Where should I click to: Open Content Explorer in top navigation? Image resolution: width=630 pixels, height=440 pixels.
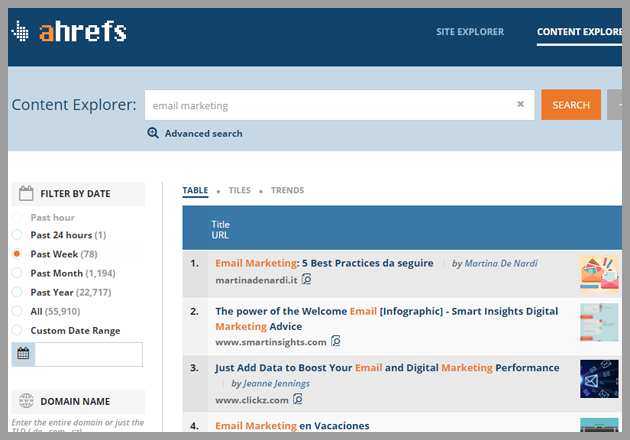pos(579,32)
